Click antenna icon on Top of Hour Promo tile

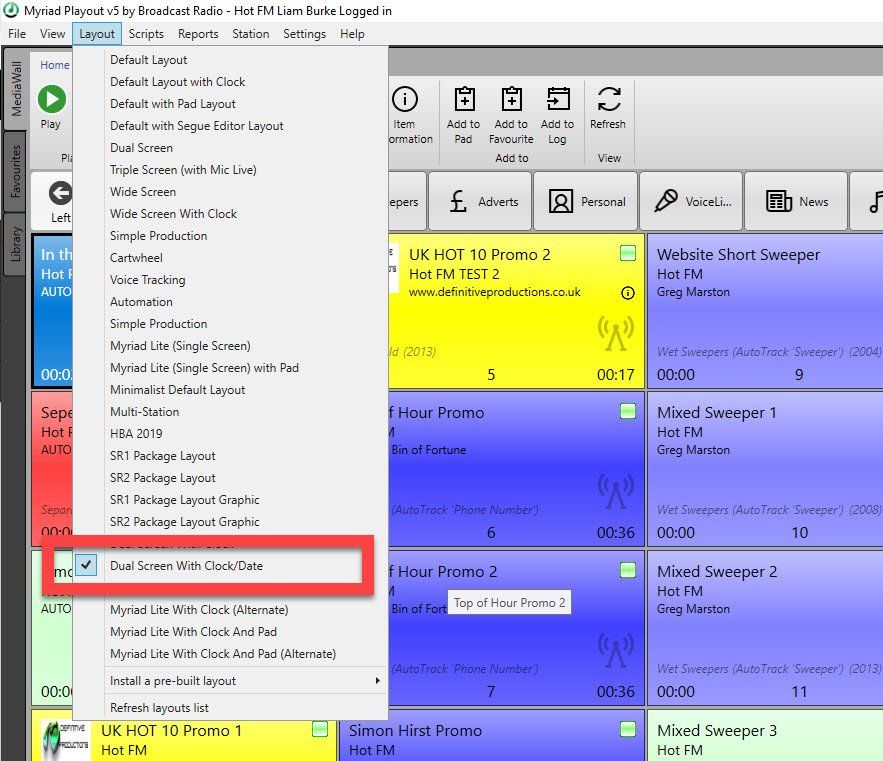(616, 491)
